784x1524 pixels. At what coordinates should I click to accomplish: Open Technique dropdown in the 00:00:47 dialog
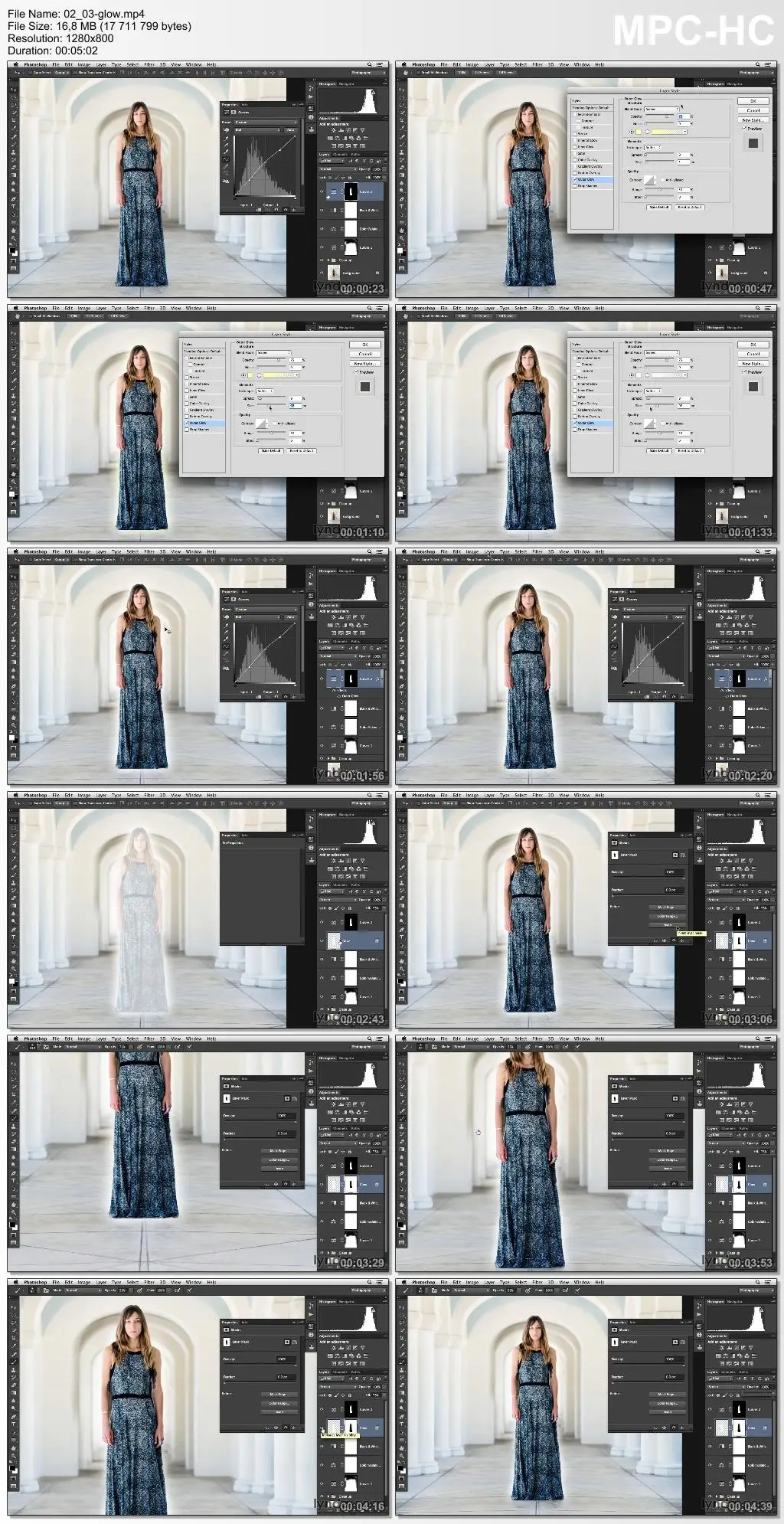point(653,147)
